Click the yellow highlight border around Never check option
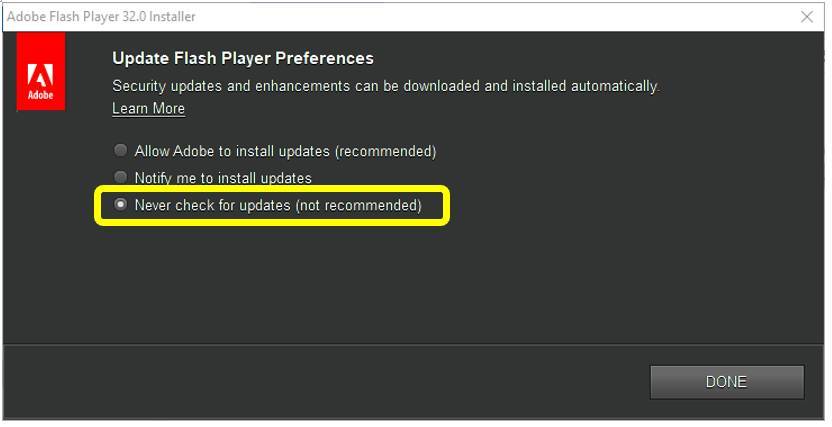The width and height of the screenshot is (832, 427). point(272,187)
